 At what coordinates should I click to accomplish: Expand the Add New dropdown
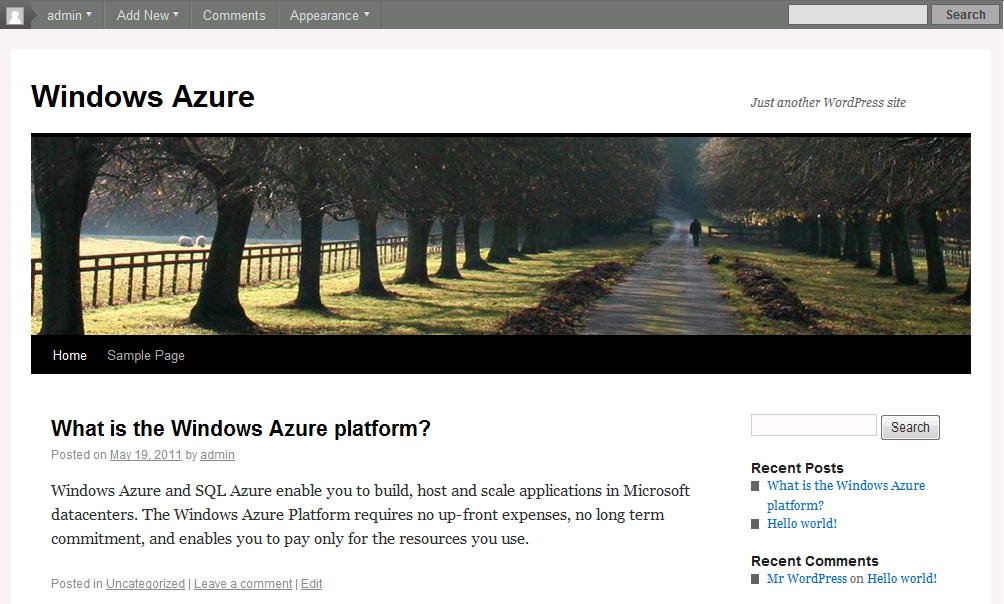(x=147, y=15)
